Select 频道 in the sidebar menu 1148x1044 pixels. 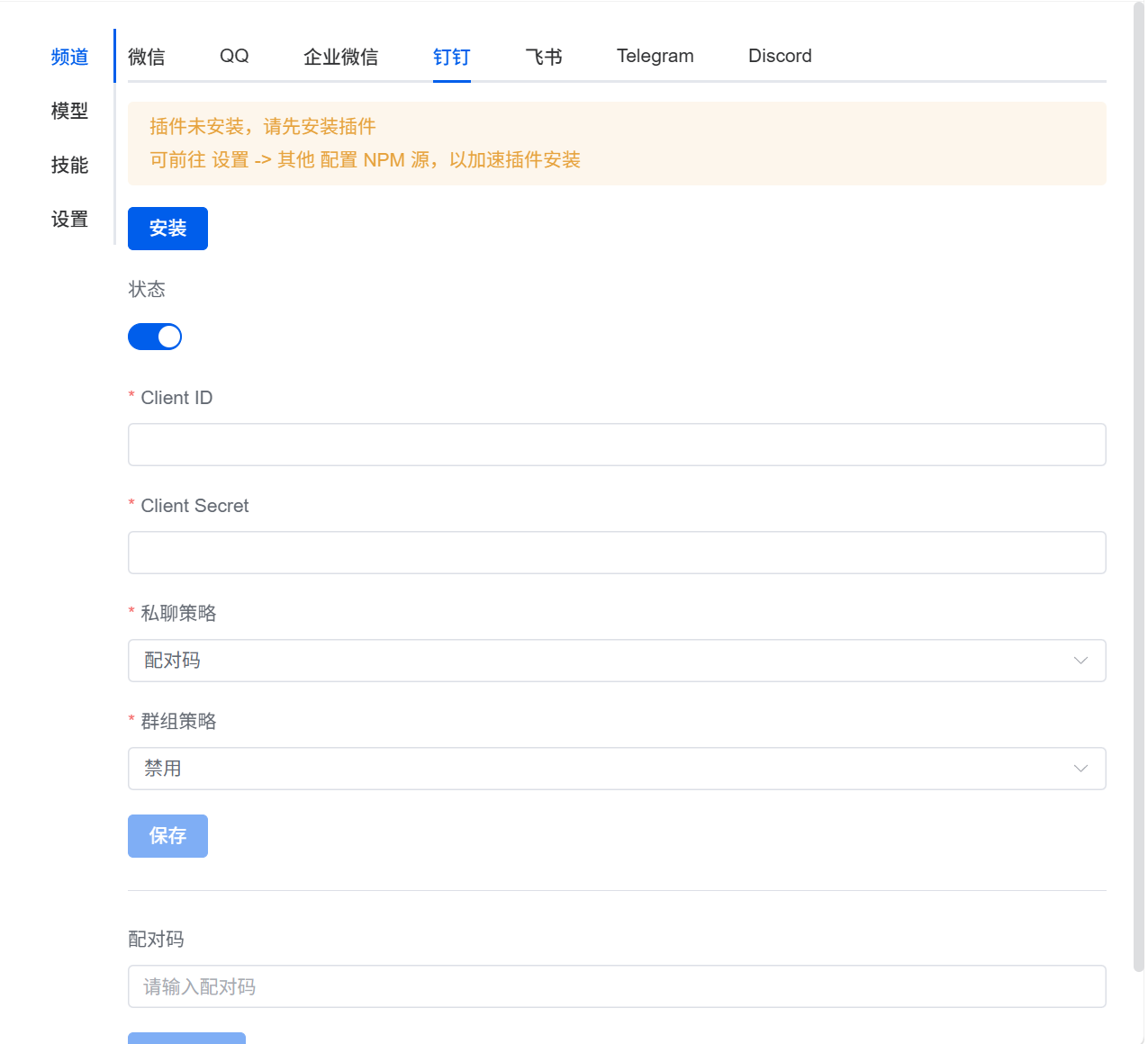click(69, 57)
